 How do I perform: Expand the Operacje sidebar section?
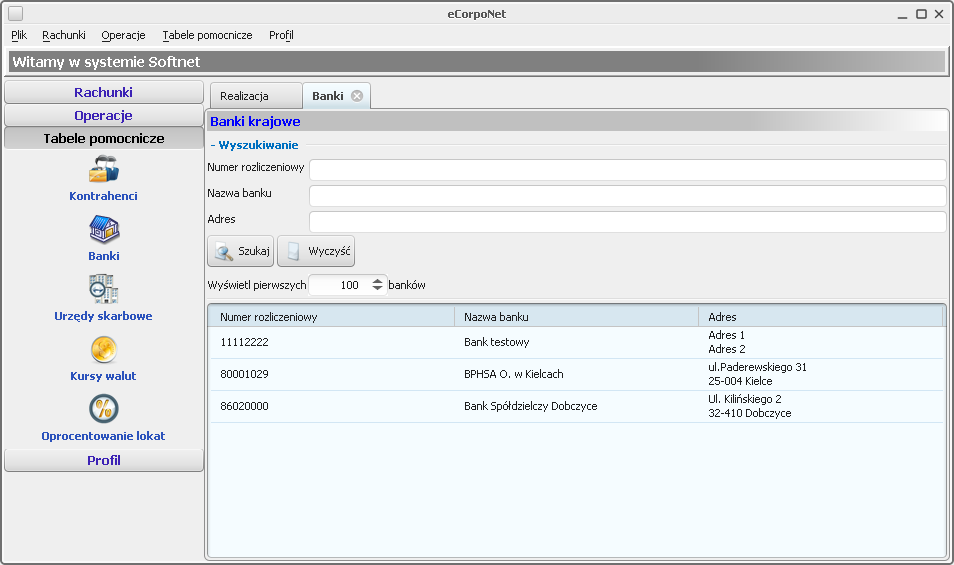(x=103, y=116)
